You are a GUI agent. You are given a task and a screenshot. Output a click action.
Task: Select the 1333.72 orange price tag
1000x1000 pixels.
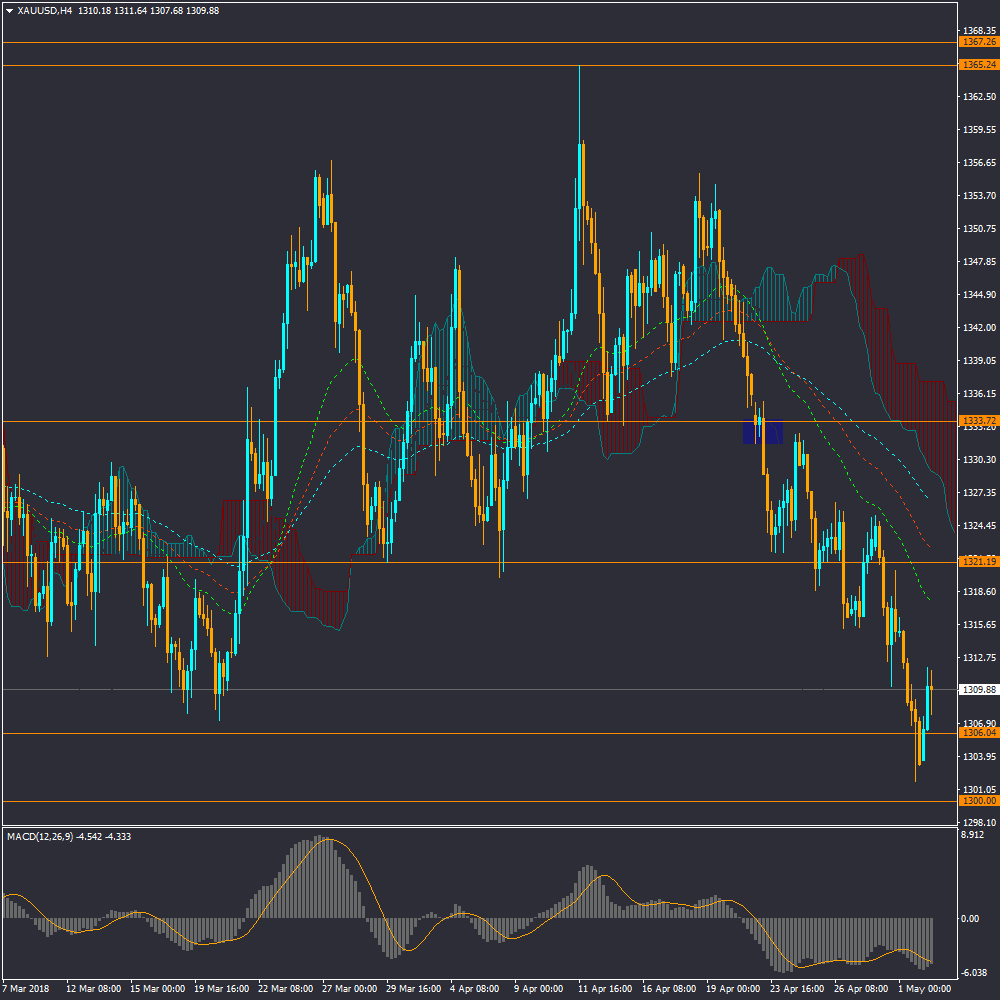tap(977, 420)
